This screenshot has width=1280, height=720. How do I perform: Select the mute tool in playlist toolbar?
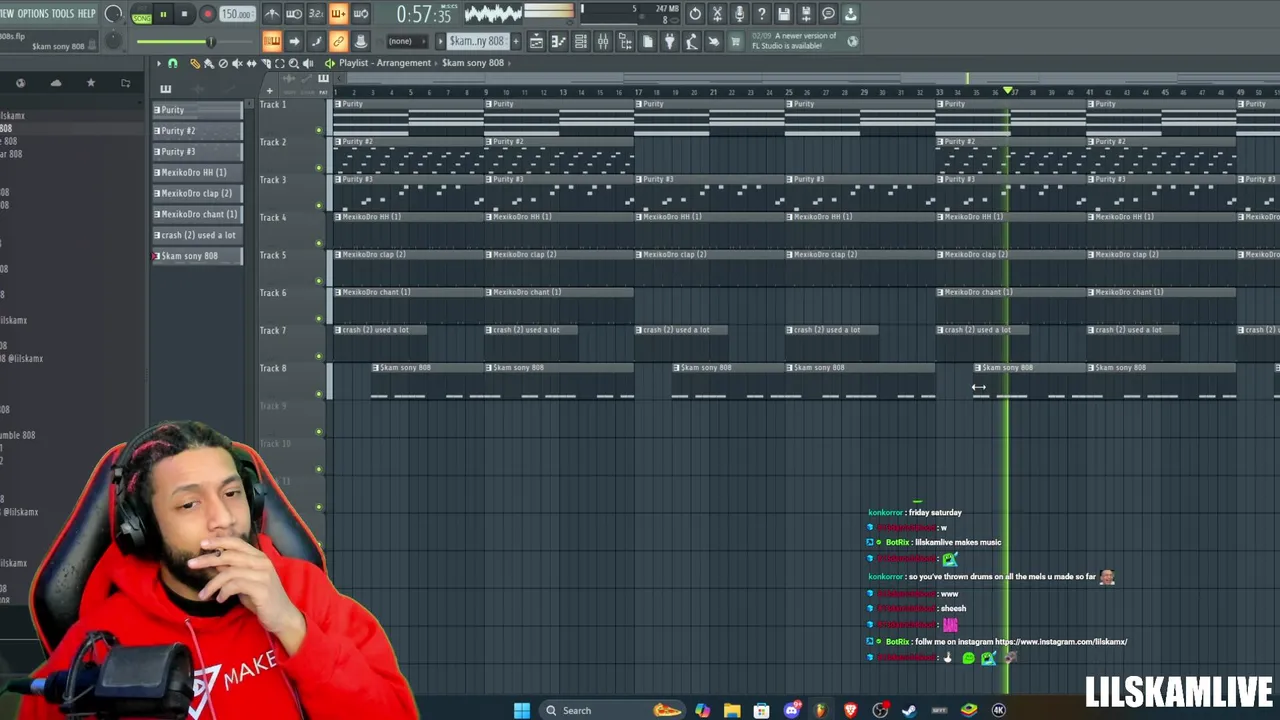(x=237, y=63)
